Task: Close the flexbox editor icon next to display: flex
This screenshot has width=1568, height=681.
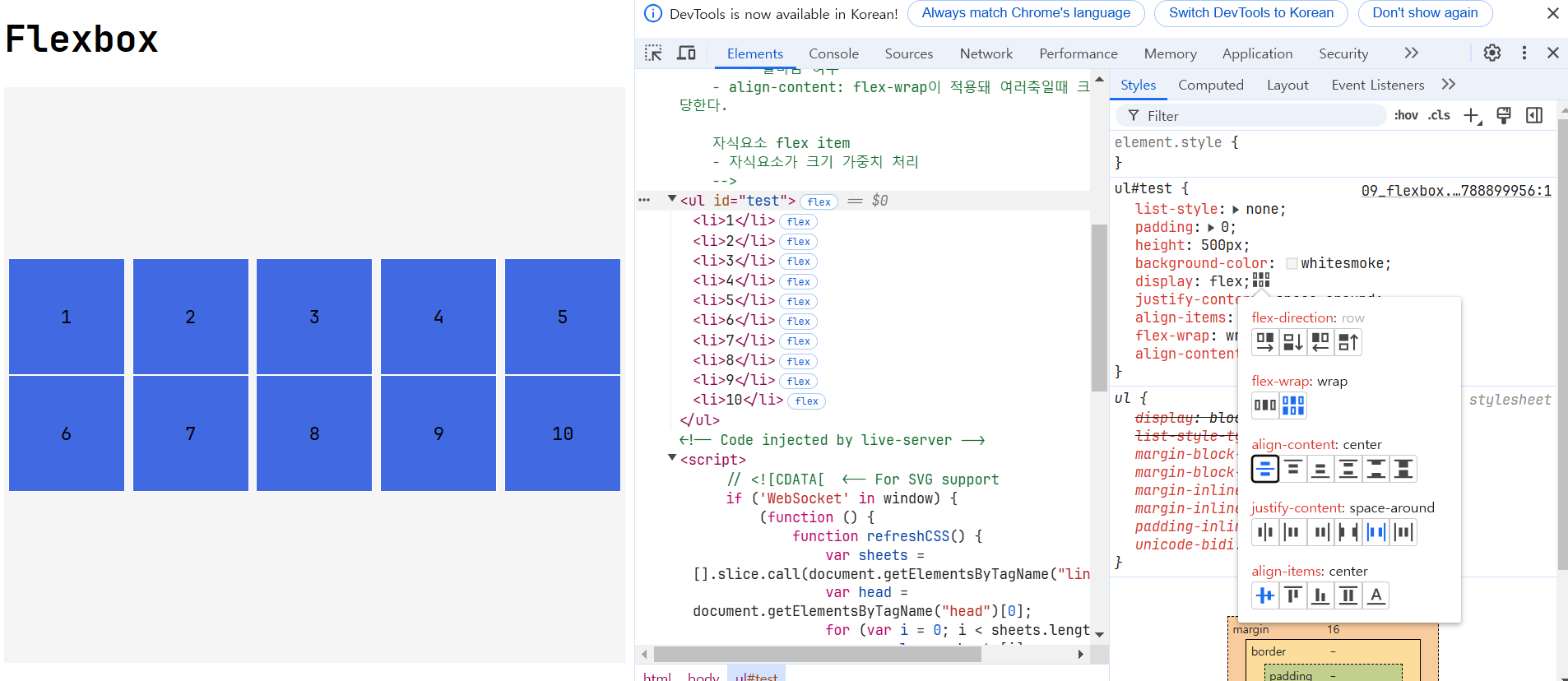Action: pos(1261,280)
